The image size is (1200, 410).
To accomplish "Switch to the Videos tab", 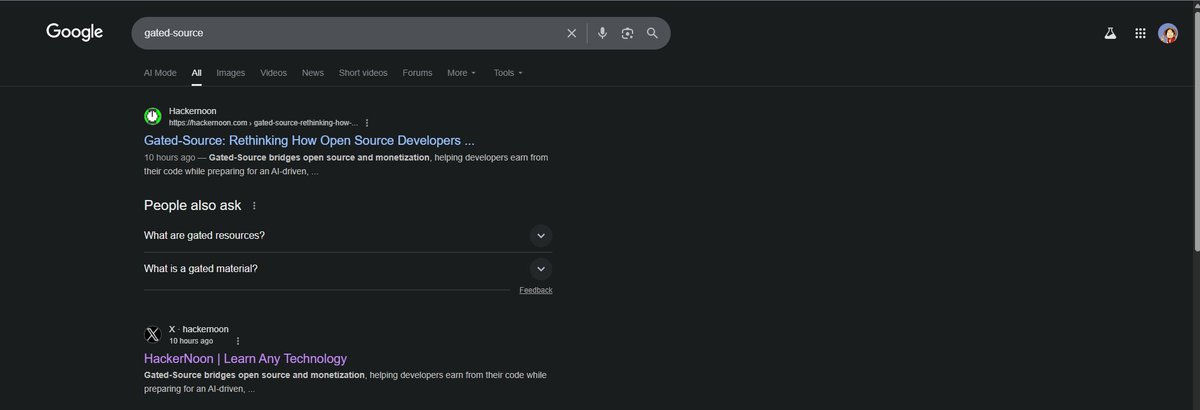I will (274, 73).
